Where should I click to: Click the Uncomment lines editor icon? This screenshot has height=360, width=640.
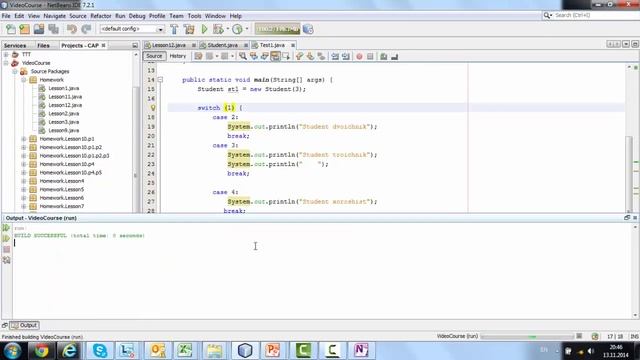pyautogui.click(x=394, y=56)
